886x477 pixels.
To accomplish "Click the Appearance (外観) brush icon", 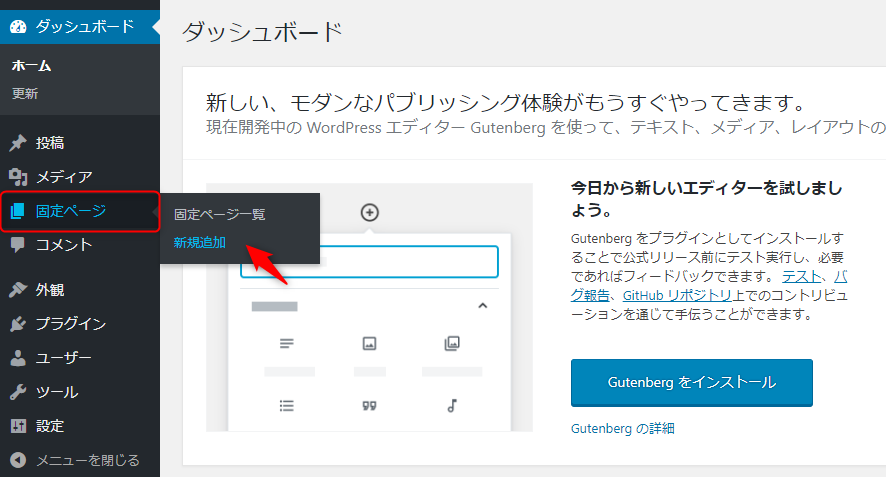I will [18, 290].
